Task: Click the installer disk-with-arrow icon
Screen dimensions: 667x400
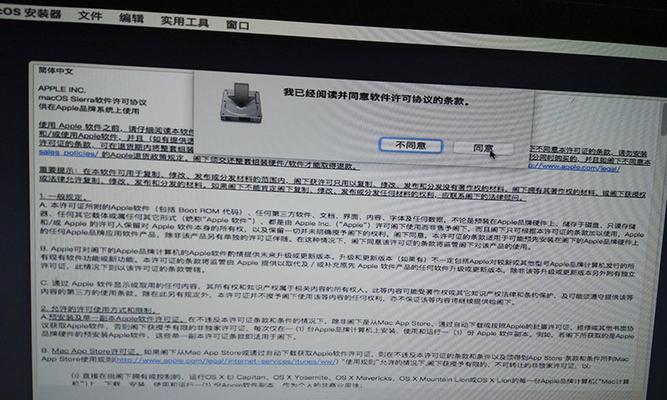Action: tap(241, 102)
